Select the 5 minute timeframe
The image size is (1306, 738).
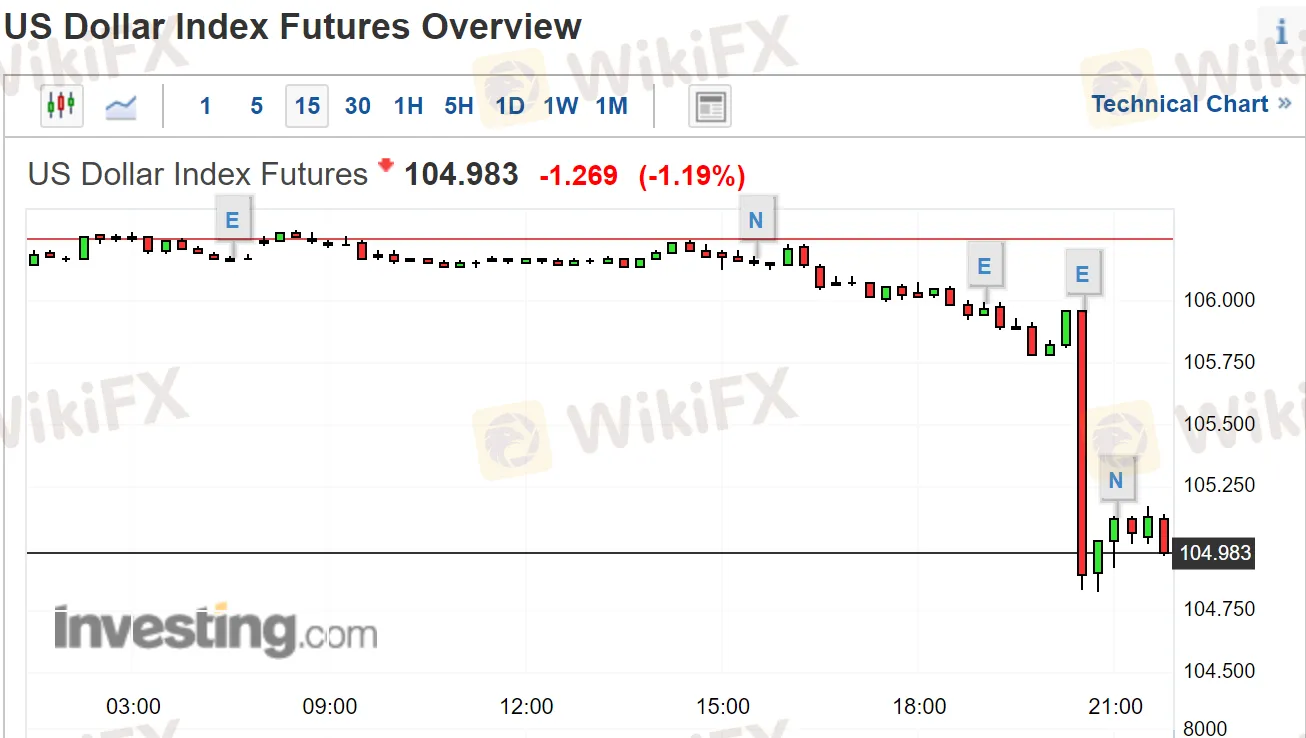pos(257,106)
